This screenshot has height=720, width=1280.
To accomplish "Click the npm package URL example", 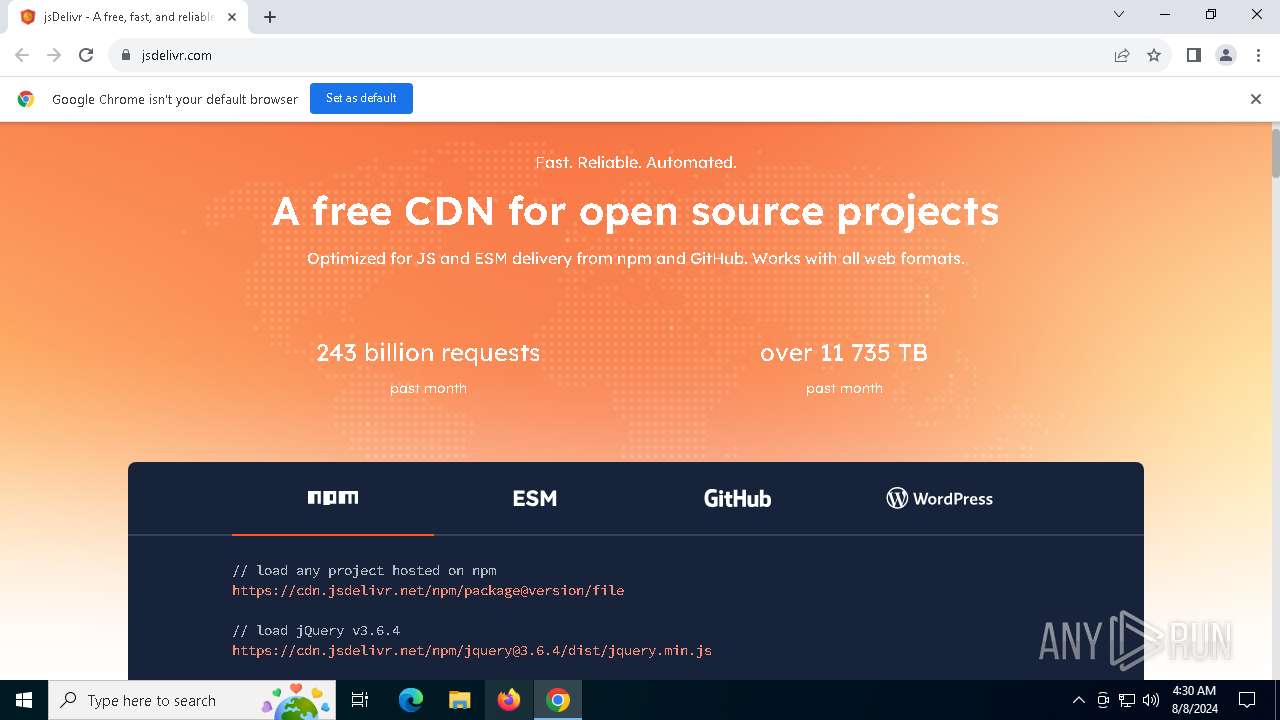I will (x=428, y=590).
